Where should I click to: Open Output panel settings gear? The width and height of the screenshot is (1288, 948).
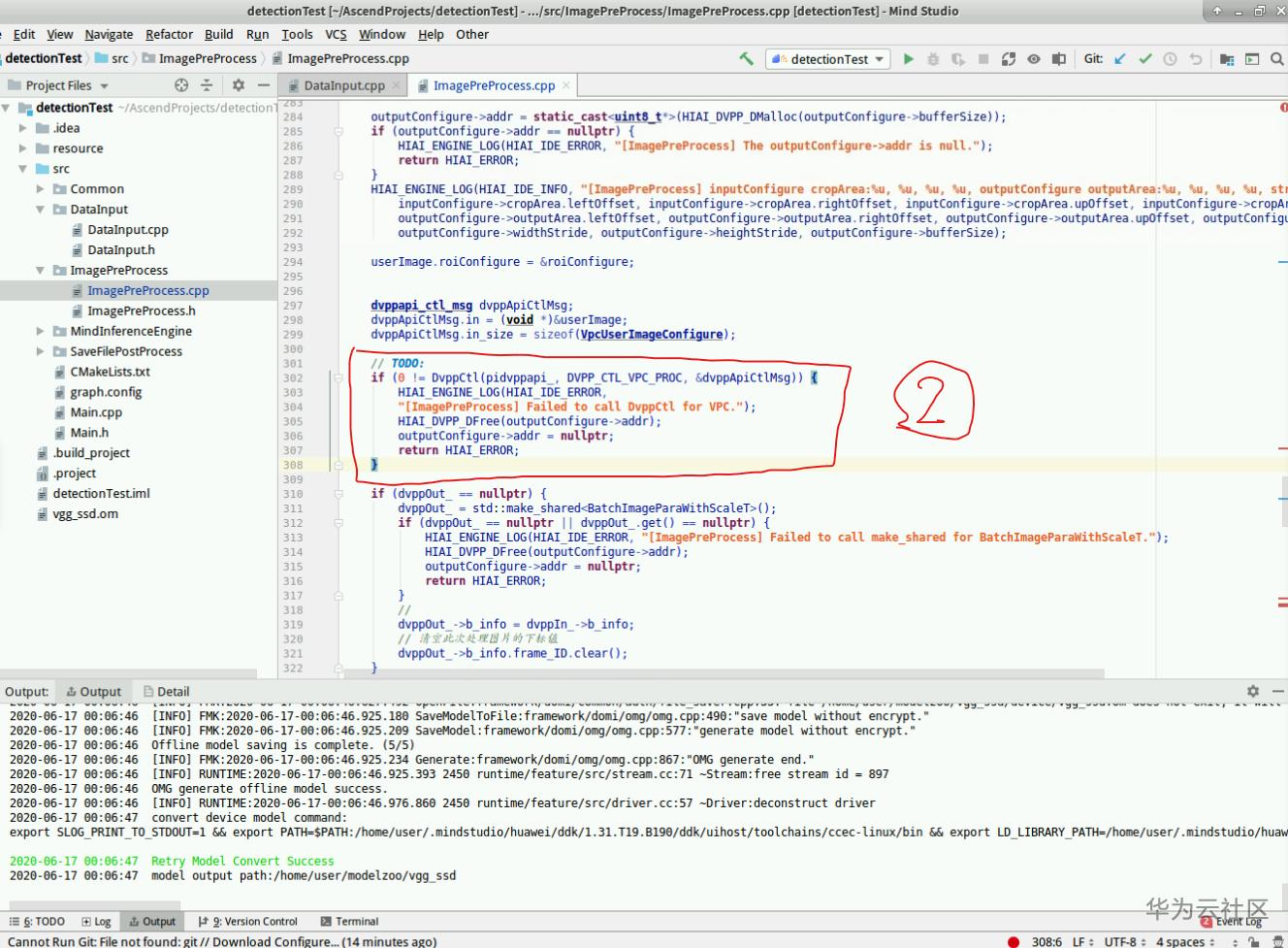coord(1253,691)
